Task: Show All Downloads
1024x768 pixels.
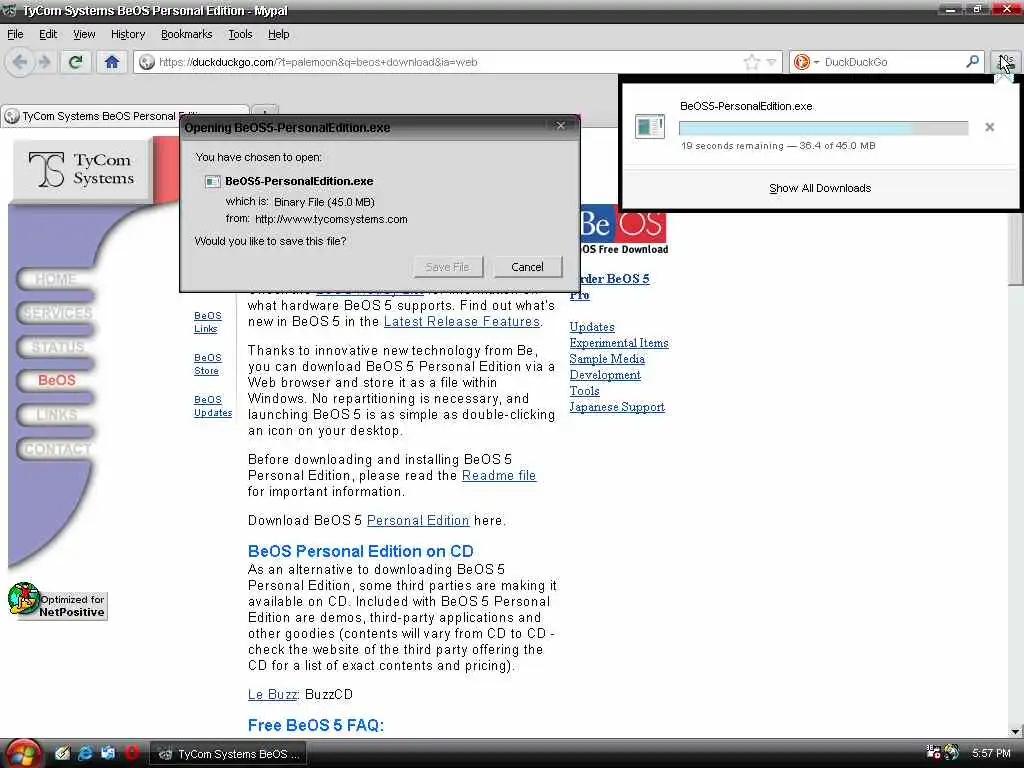Action: click(820, 188)
